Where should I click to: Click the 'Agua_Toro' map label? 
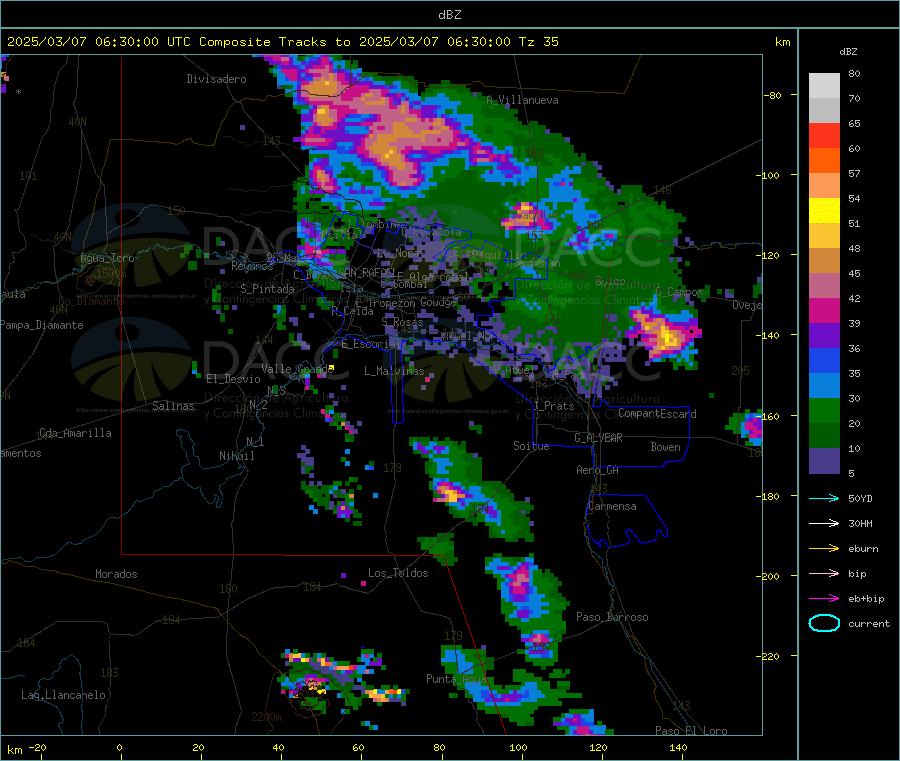click(x=107, y=258)
